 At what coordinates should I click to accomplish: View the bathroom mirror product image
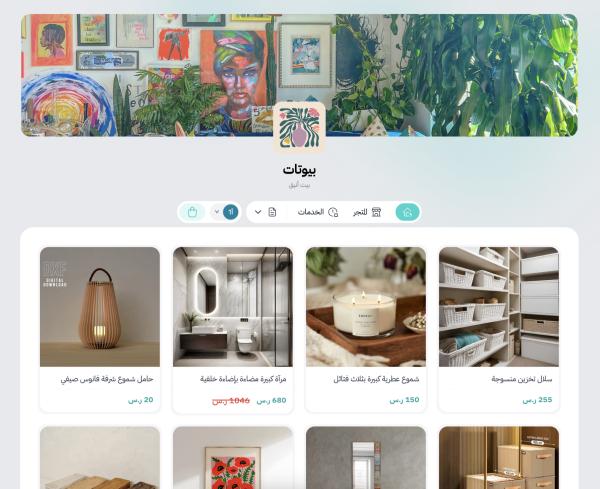[233, 307]
